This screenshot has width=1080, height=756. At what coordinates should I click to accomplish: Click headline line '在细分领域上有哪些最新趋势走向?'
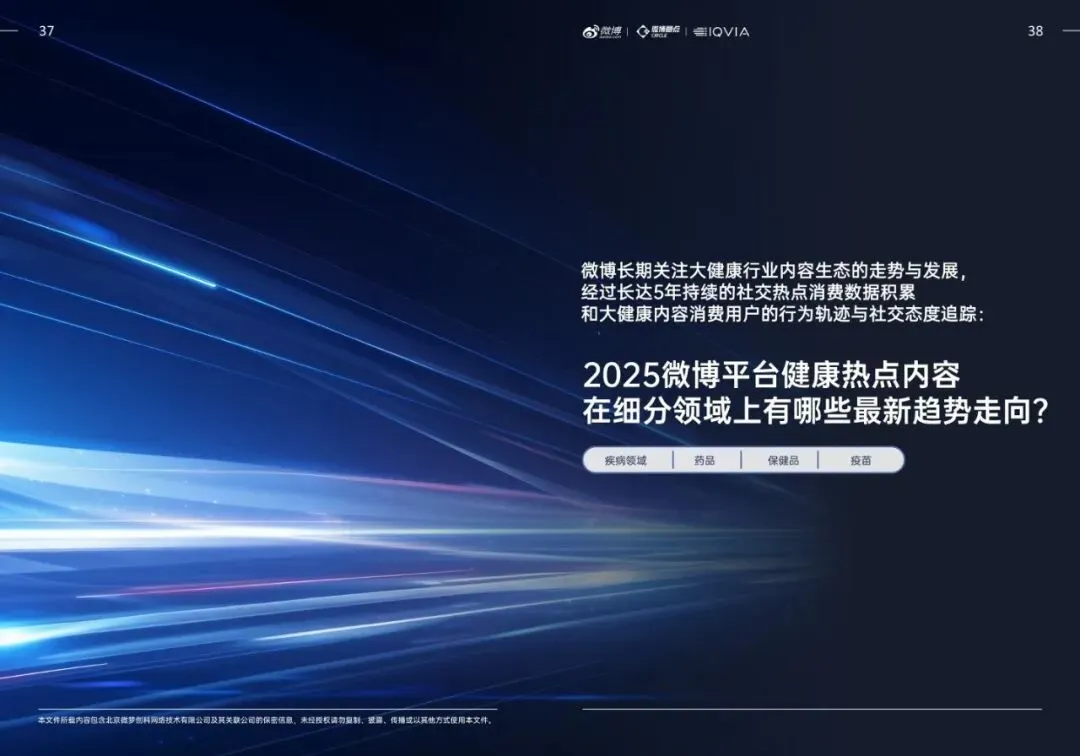coord(816,412)
